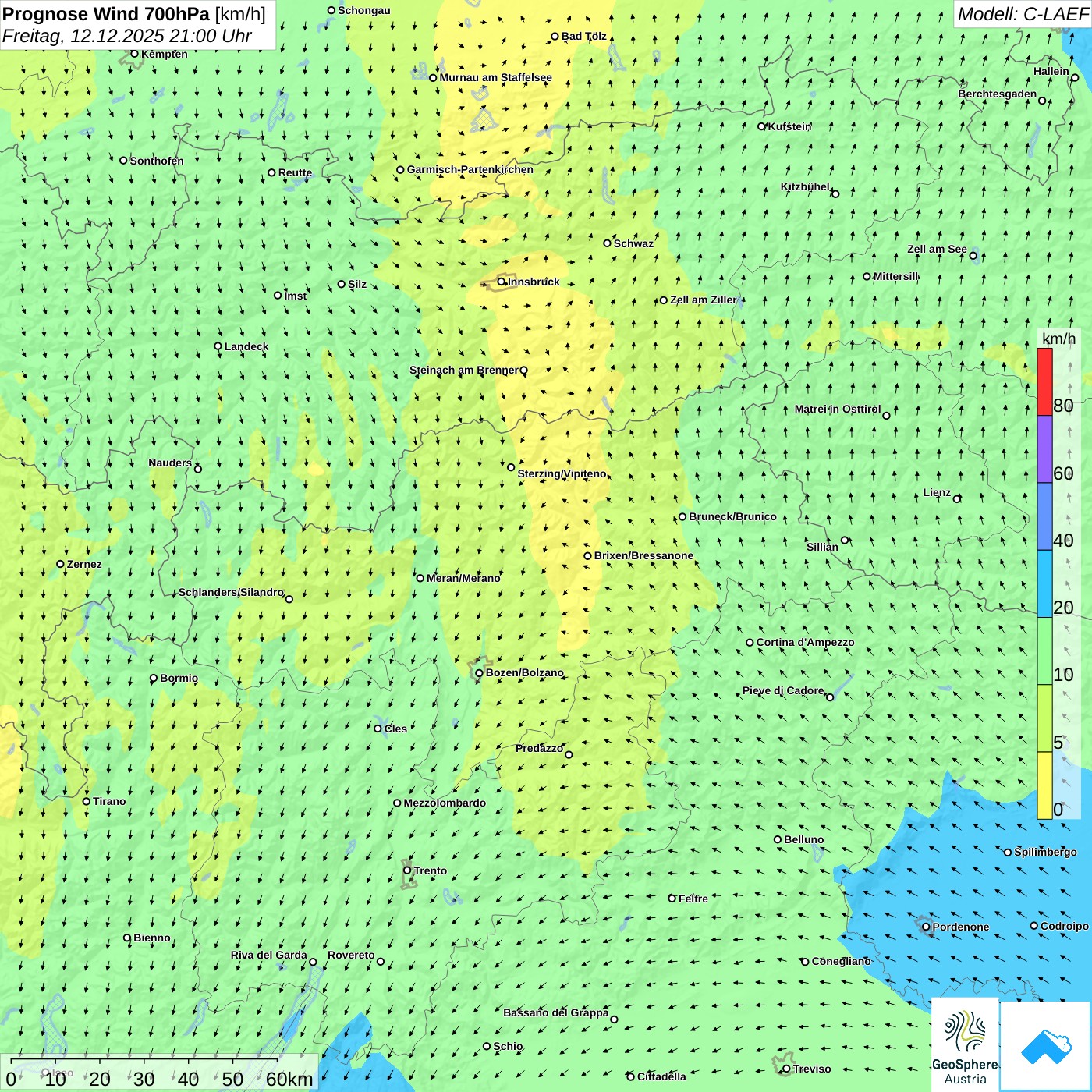Click the 'Garmisch-Partenkirchen' label
This screenshot has height=1092, width=1092.
(x=470, y=169)
